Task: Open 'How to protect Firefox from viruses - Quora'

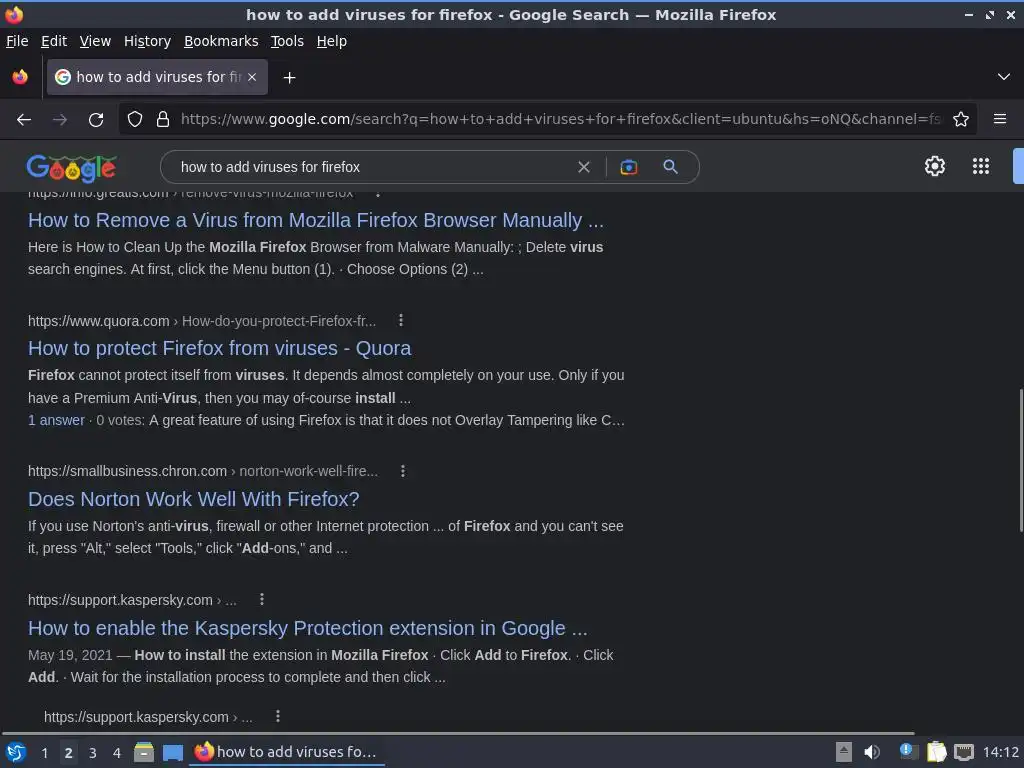Action: pyautogui.click(x=219, y=349)
